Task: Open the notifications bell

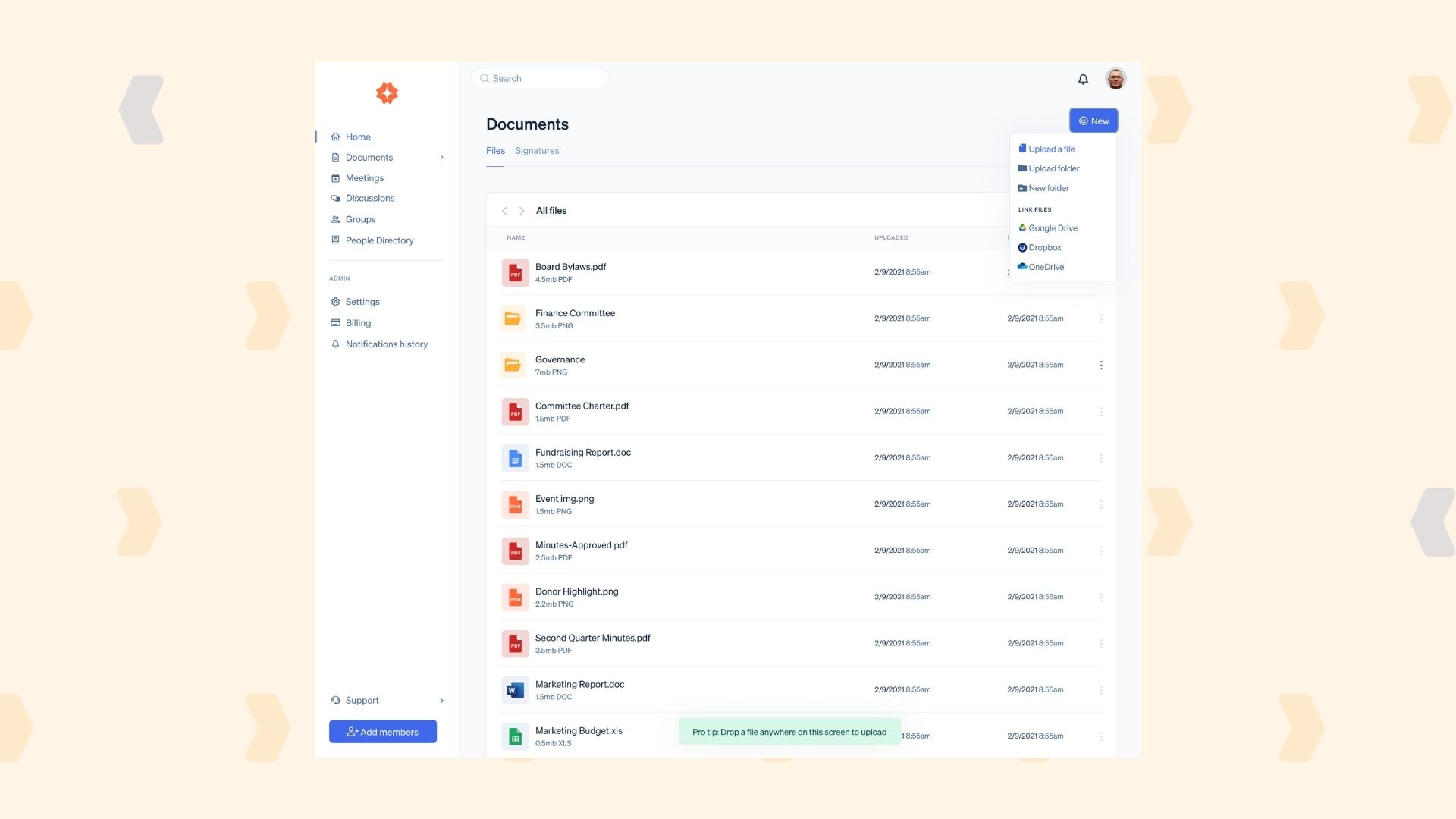Action: point(1083,78)
